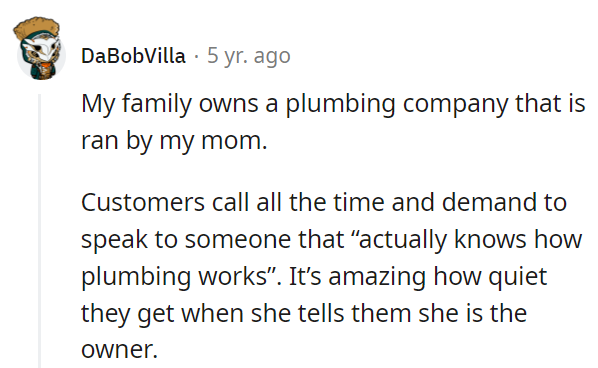Click the brown hair on the avatar
The image size is (598, 368).
click(x=37, y=26)
